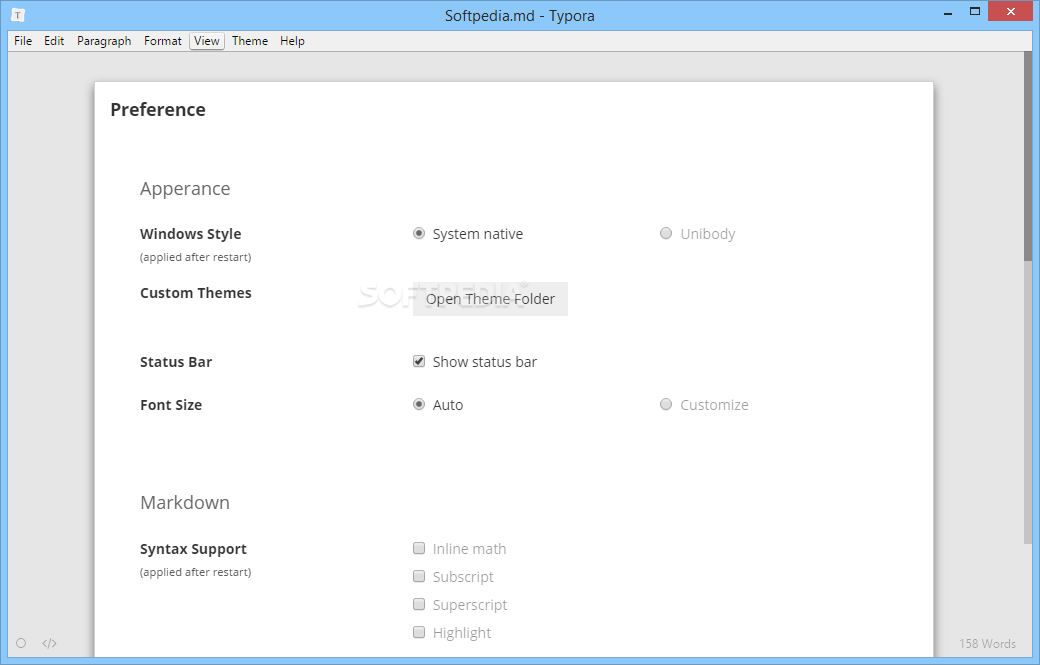Click the Preference heading
This screenshot has height=665, width=1040.
pos(158,109)
